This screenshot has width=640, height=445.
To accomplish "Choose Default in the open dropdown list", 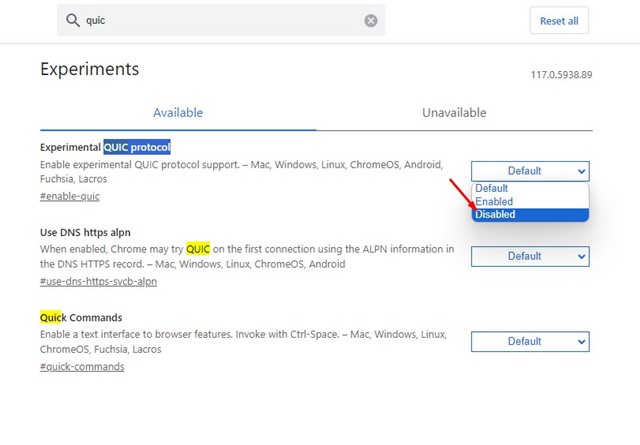I will (x=492, y=188).
